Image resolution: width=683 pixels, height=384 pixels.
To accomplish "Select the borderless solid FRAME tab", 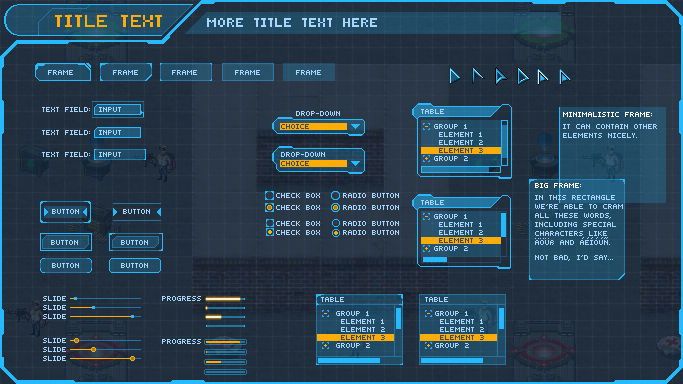I will pos(309,72).
